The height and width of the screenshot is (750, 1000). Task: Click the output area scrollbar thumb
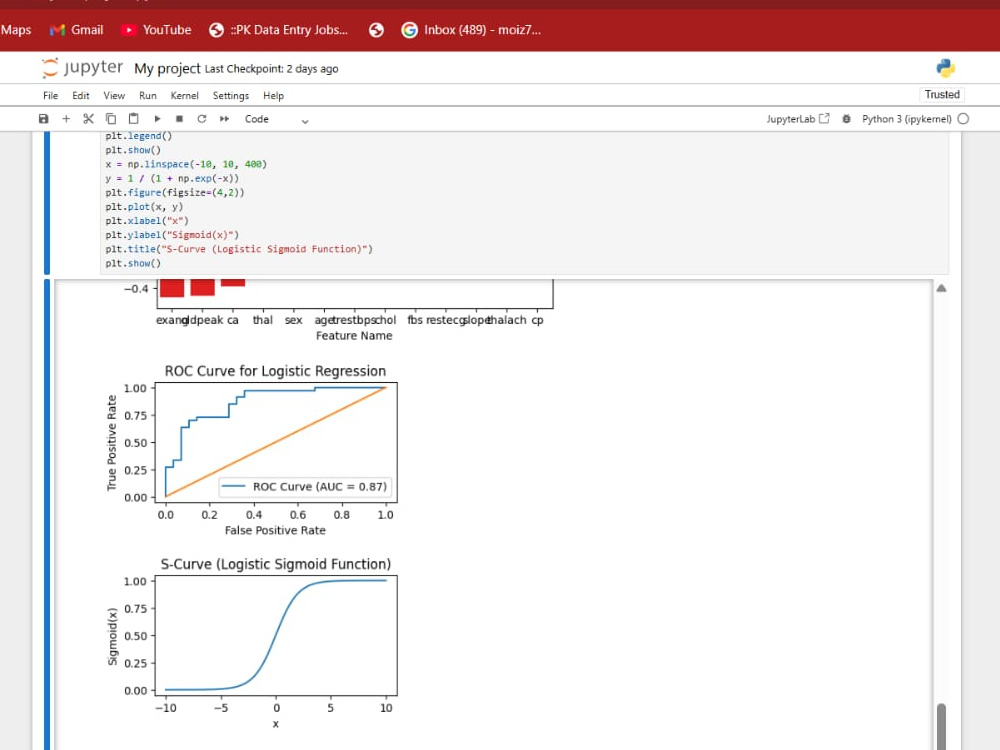(941, 726)
